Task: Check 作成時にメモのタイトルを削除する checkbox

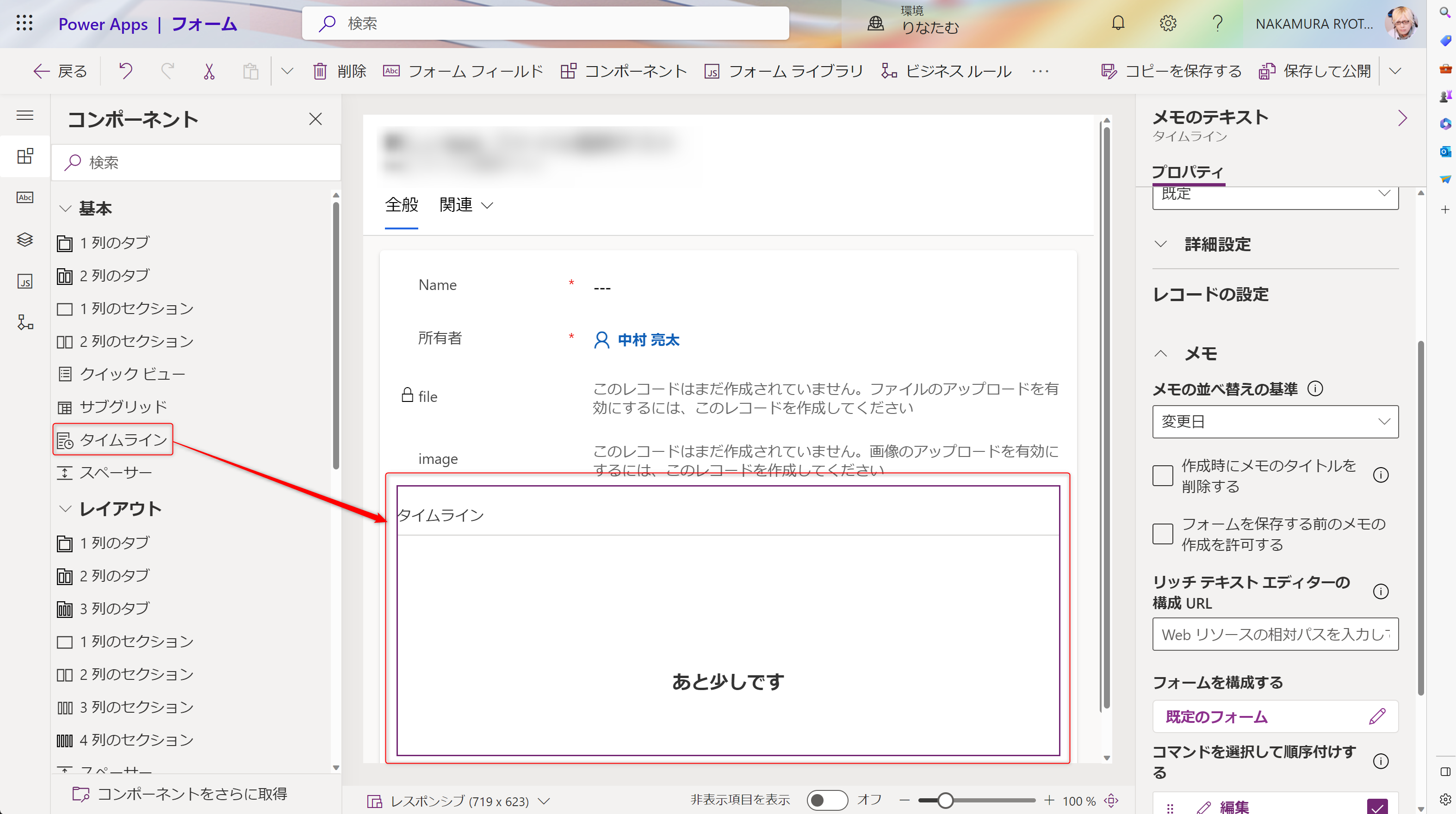Action: [x=1162, y=475]
